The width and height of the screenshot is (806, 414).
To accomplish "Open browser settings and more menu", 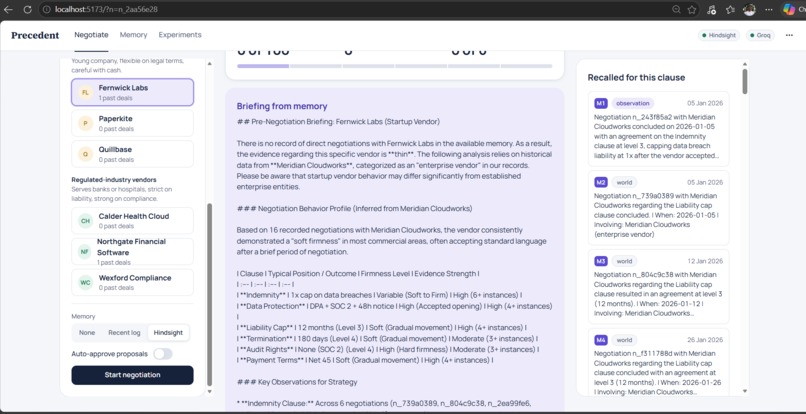I will [769, 10].
